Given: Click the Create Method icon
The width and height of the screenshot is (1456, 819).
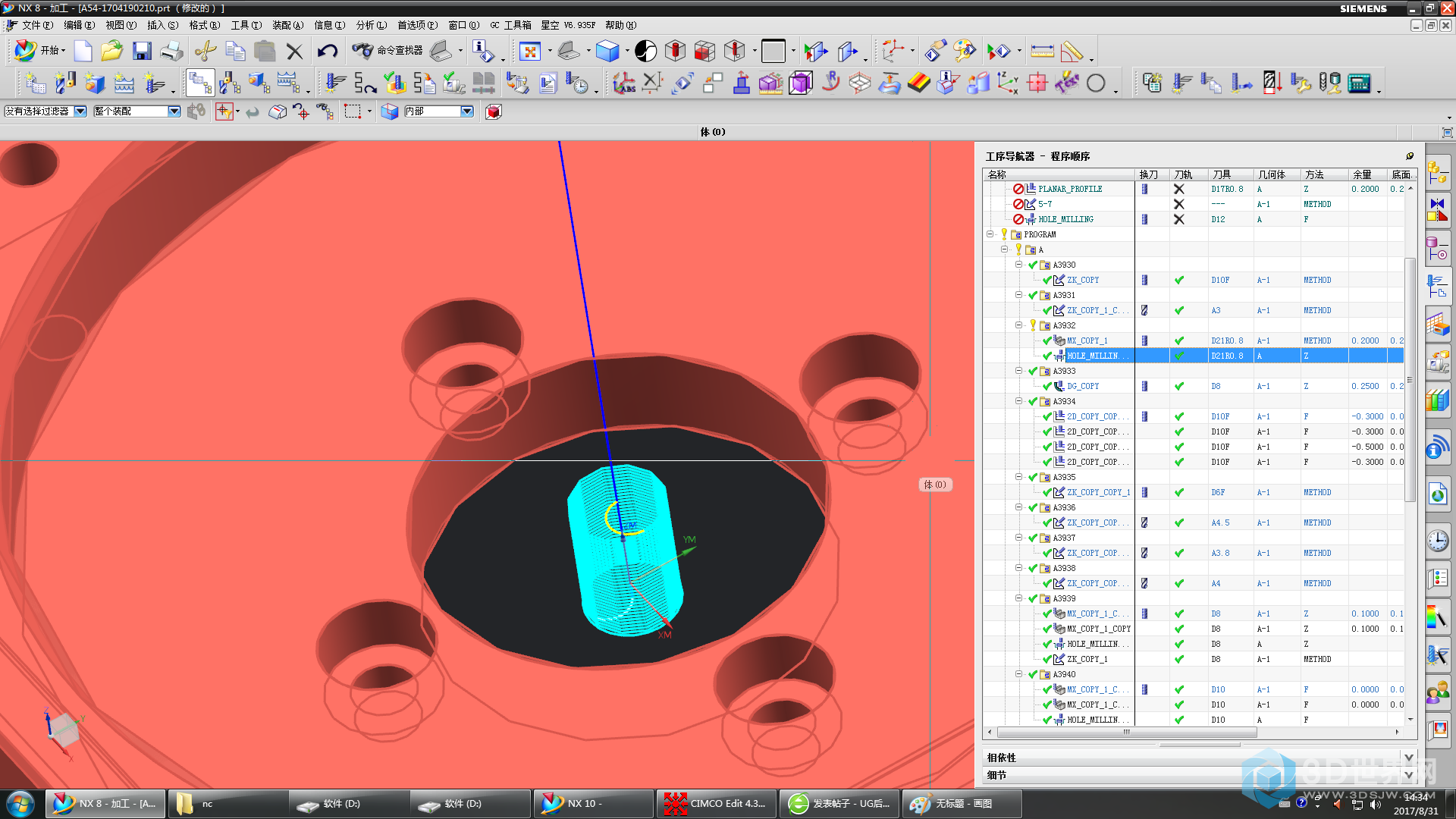Looking at the screenshot, I should point(124,83).
